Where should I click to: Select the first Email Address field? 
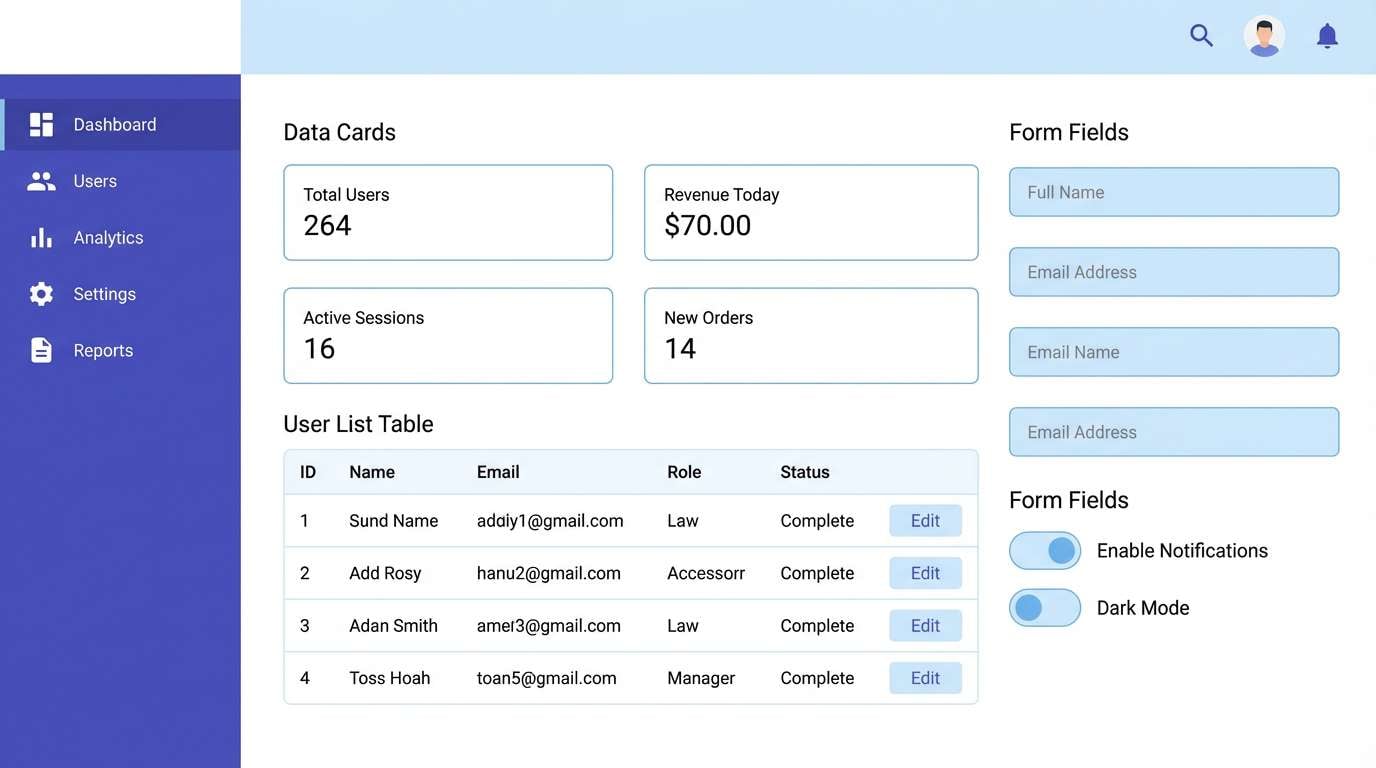click(1174, 271)
